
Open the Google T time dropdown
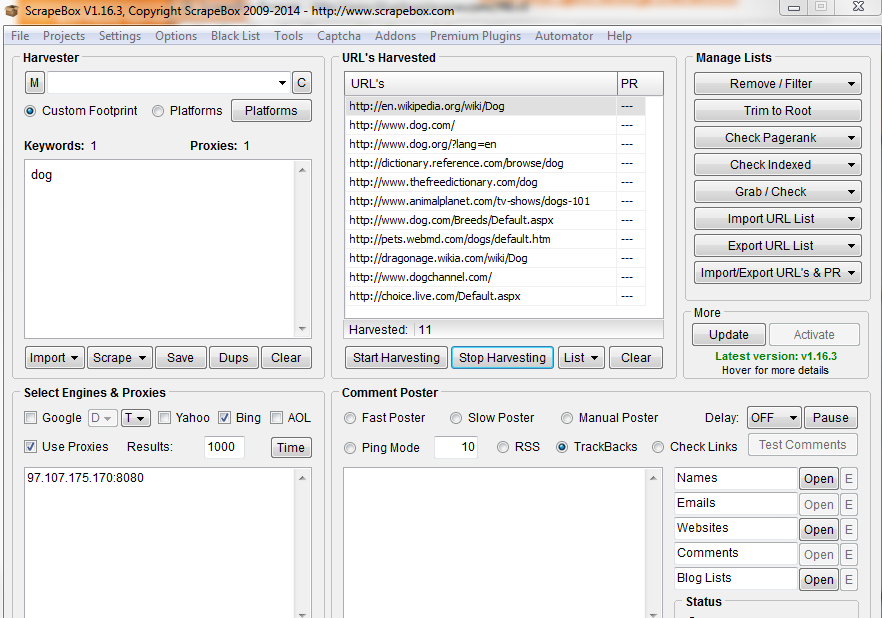135,418
